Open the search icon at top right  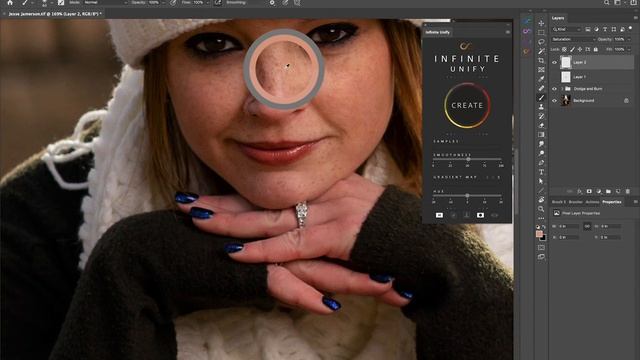[x=607, y=3]
